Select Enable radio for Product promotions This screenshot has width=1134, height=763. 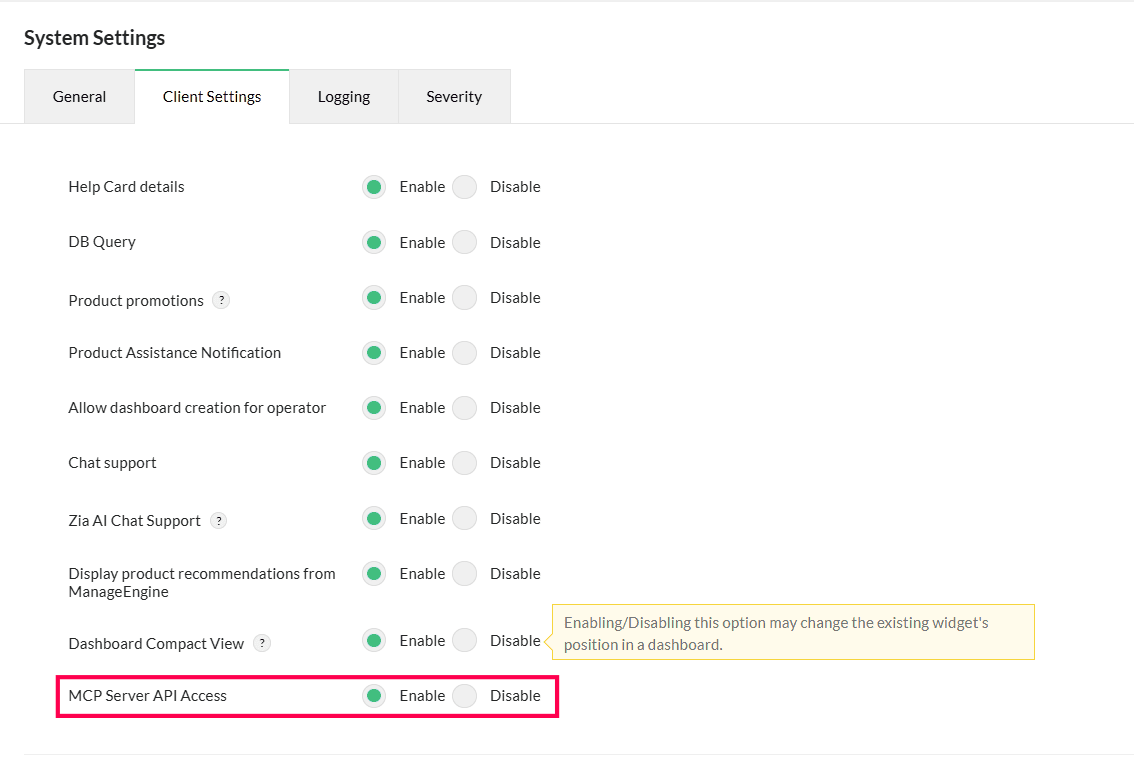click(x=374, y=297)
